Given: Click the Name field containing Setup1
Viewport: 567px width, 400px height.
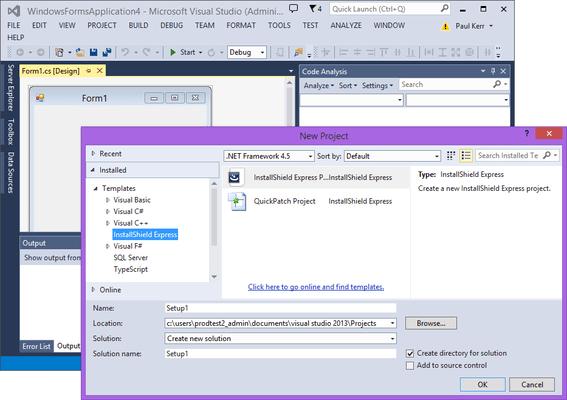Looking at the screenshot, I should click(280, 308).
